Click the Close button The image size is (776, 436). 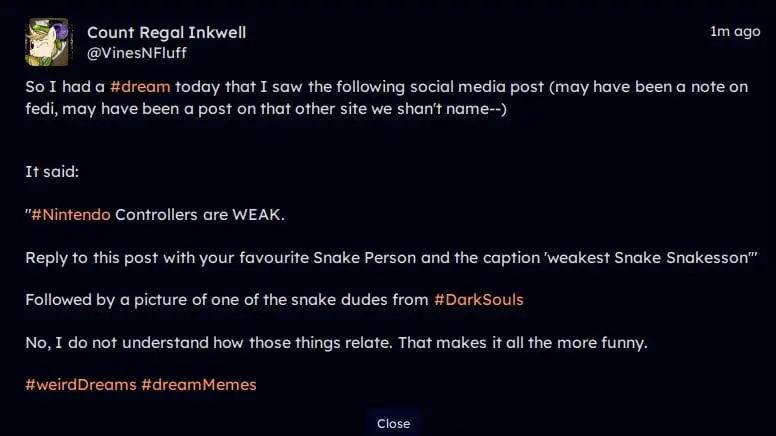[393, 424]
